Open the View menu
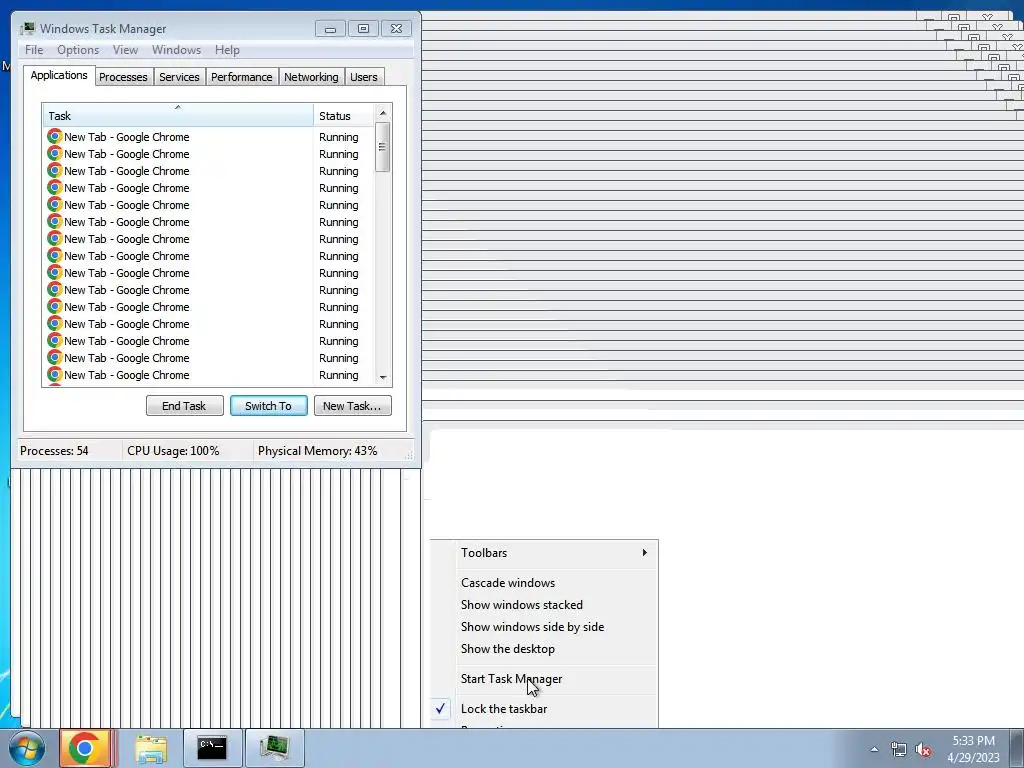The image size is (1024, 768). point(125,50)
